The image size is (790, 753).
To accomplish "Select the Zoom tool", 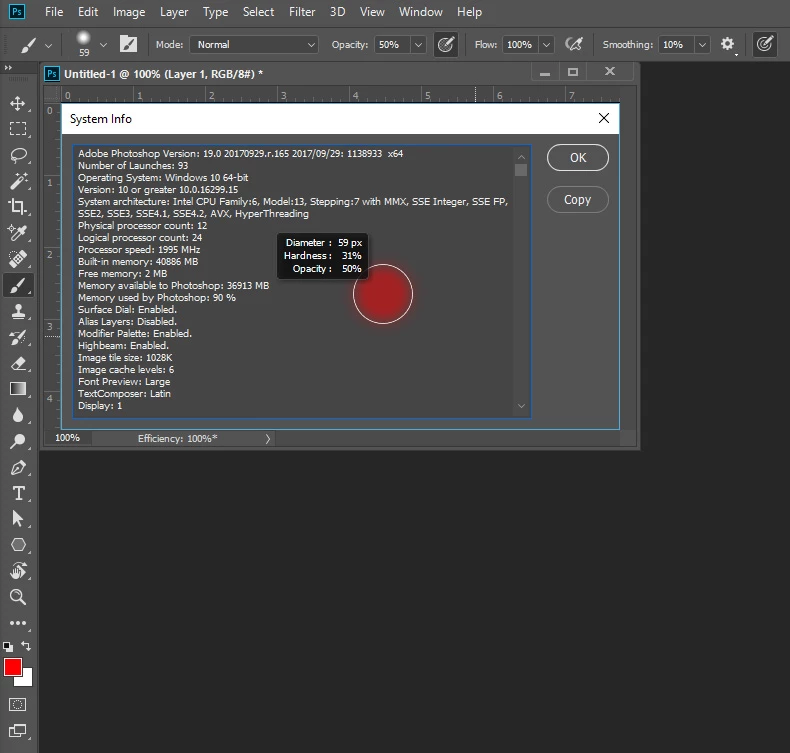I will pos(18,597).
